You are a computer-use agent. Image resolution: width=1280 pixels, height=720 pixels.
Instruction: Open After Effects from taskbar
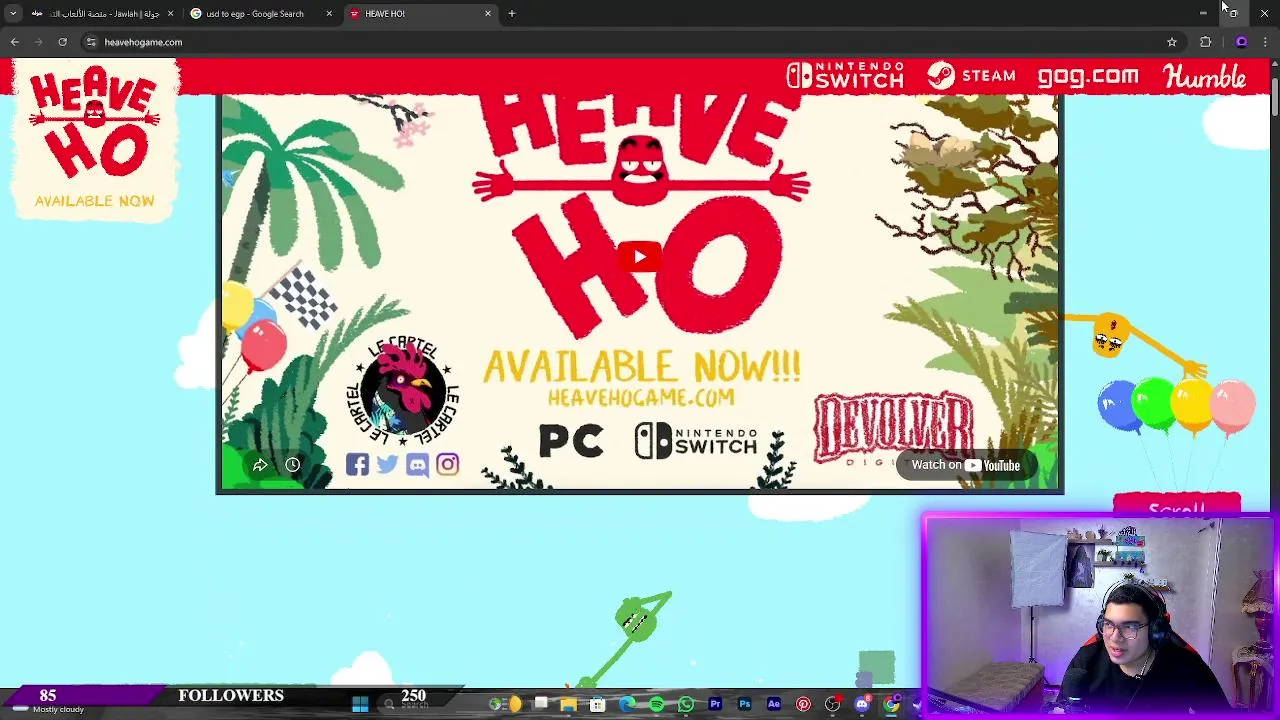click(774, 705)
